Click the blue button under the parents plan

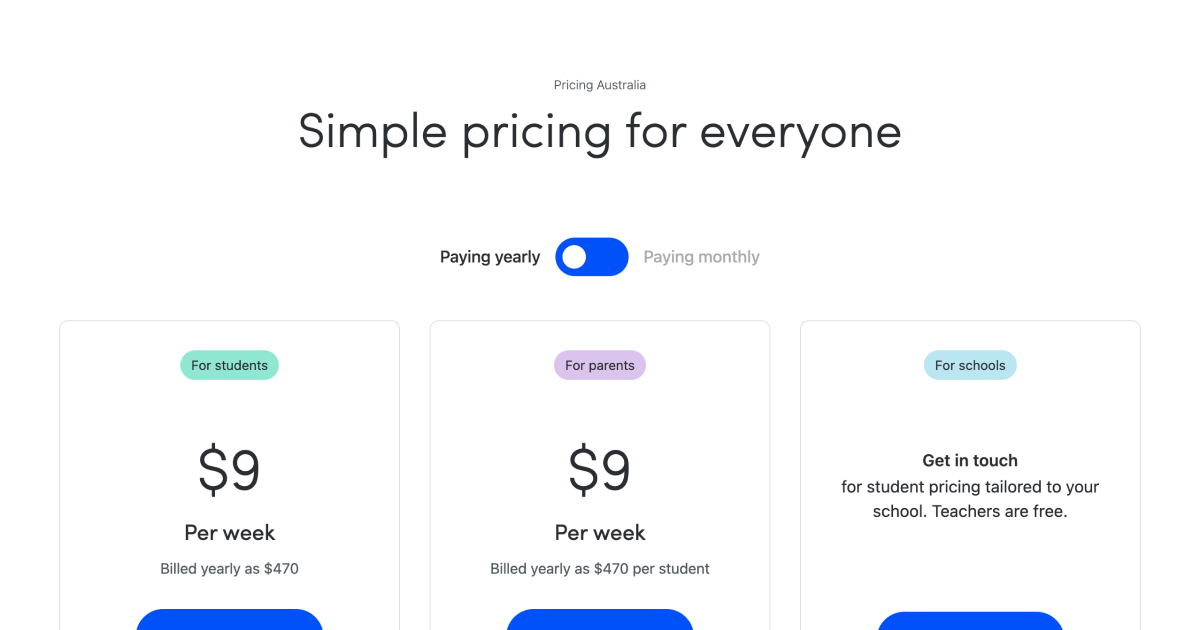pos(600,624)
